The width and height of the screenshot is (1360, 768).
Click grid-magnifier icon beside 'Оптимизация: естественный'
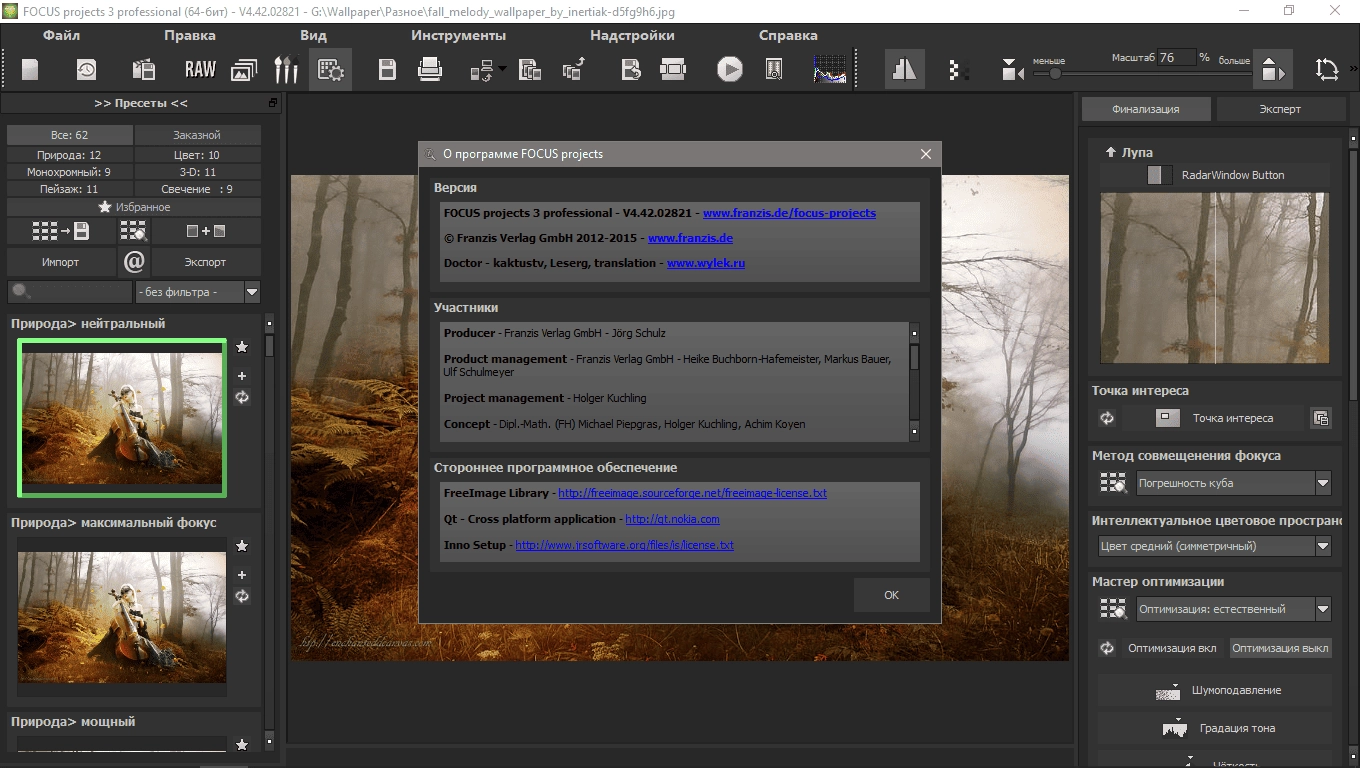pos(1113,609)
